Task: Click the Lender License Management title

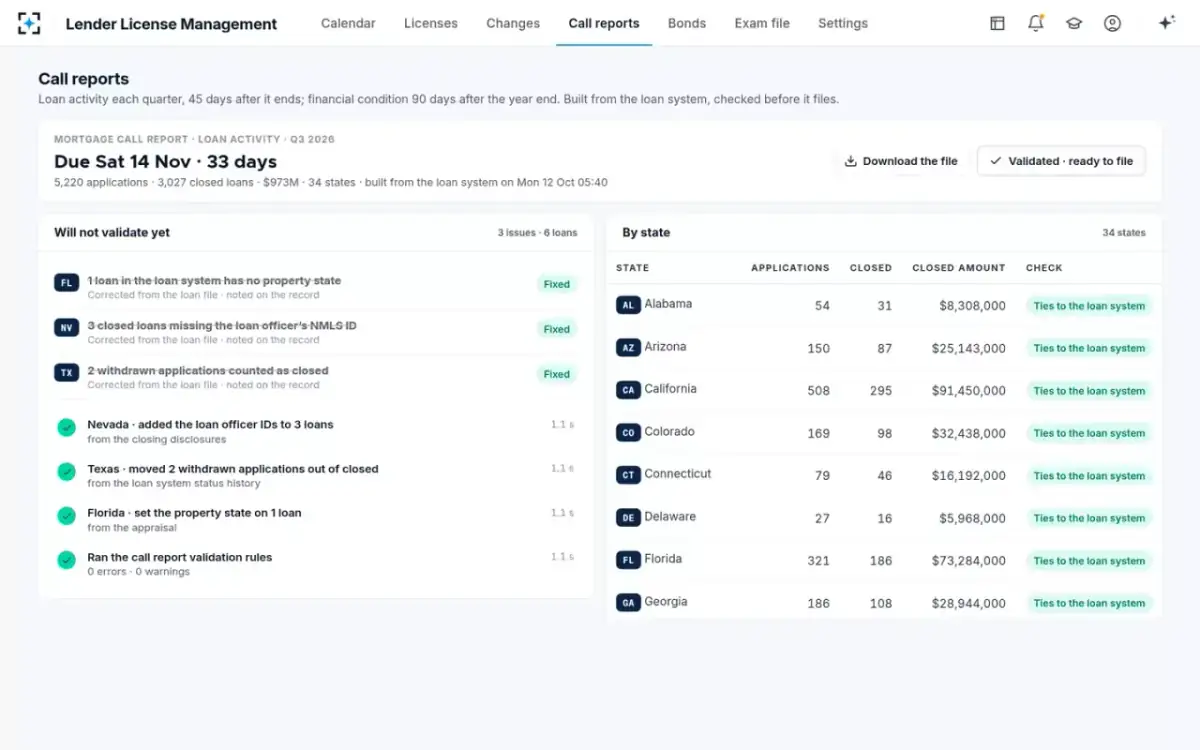Action: [171, 23]
